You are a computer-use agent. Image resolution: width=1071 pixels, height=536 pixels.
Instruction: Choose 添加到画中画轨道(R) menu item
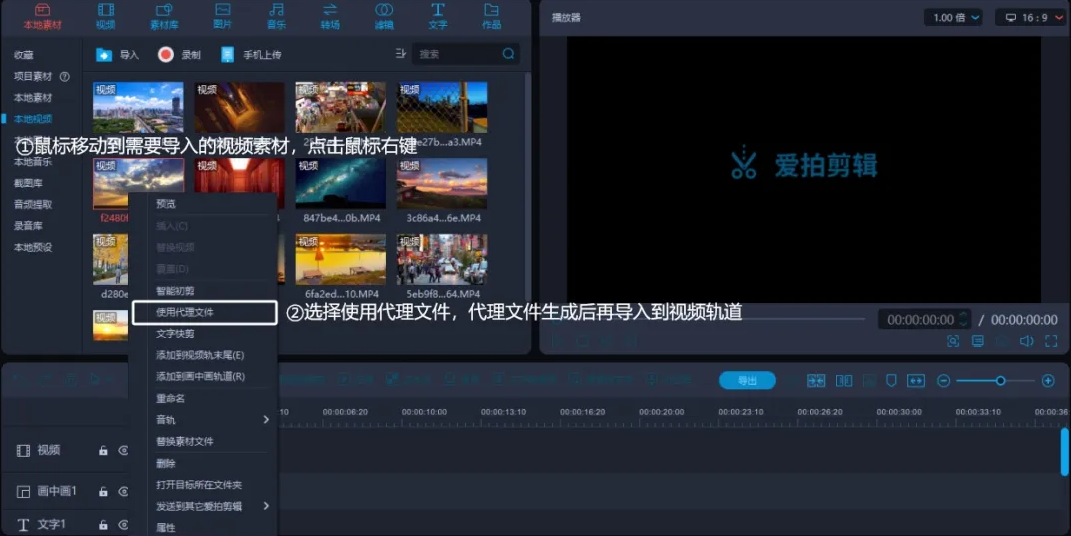click(200, 376)
